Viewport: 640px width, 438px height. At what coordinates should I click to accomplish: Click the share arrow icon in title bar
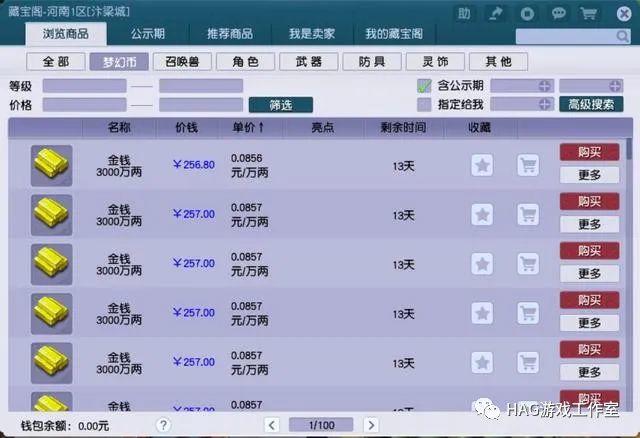click(496, 14)
